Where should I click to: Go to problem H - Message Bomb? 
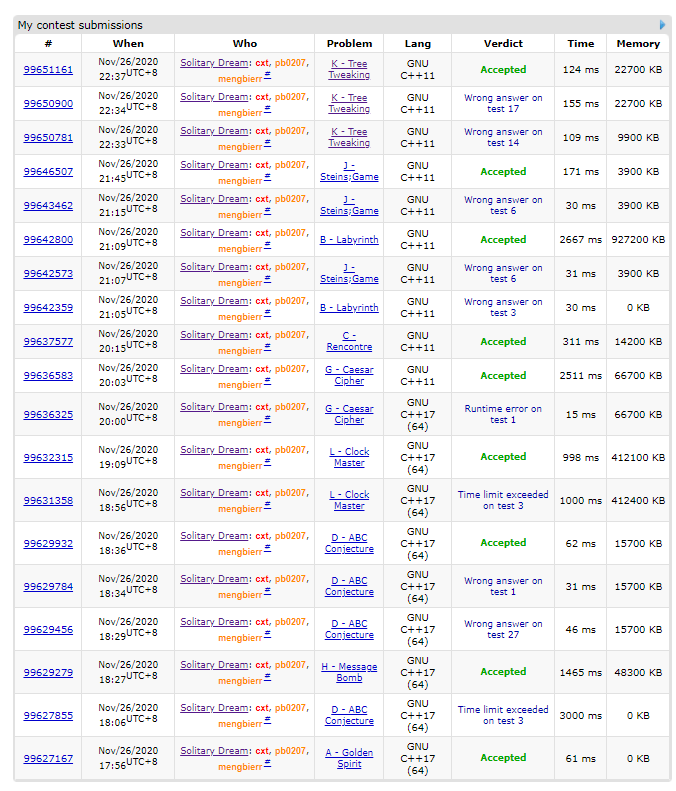(x=349, y=672)
